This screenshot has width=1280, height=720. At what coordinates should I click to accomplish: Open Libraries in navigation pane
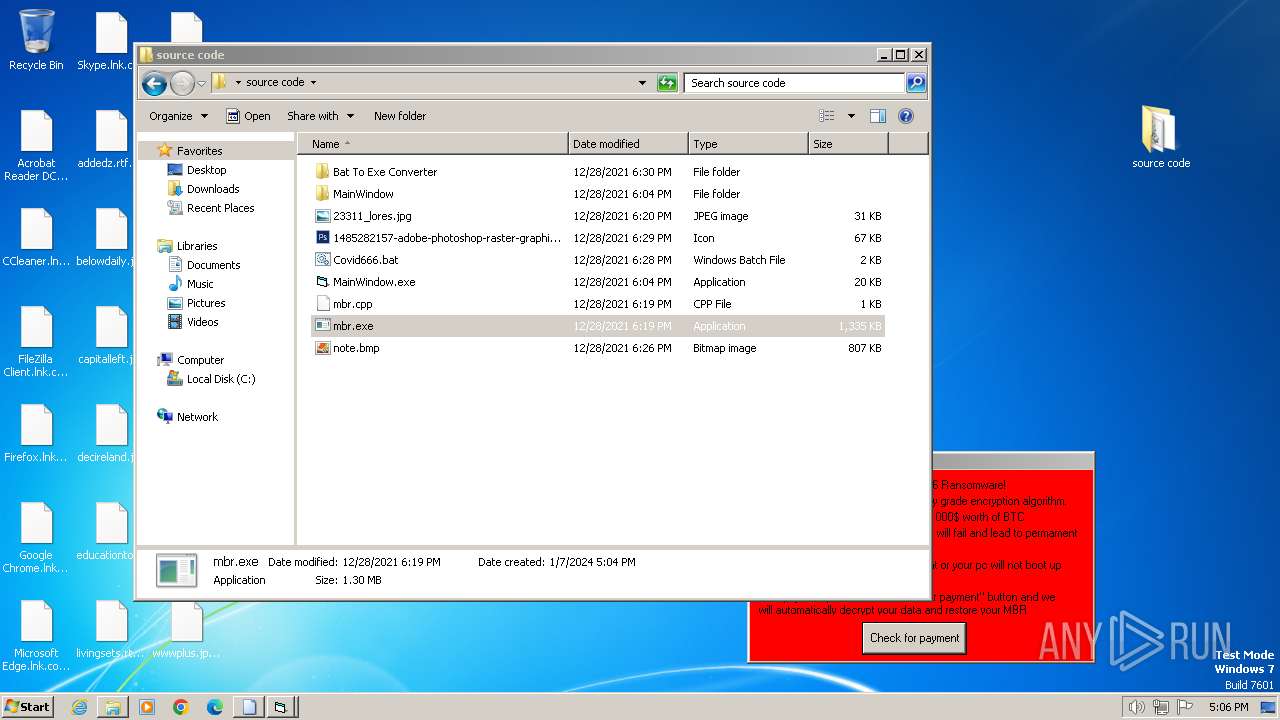(197, 246)
